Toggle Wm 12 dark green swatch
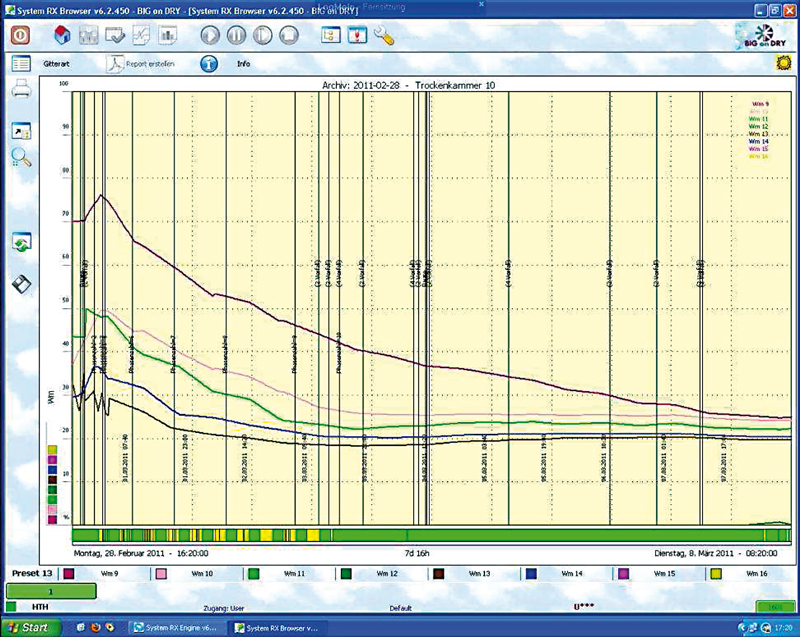The width and height of the screenshot is (800, 637). (x=346, y=574)
